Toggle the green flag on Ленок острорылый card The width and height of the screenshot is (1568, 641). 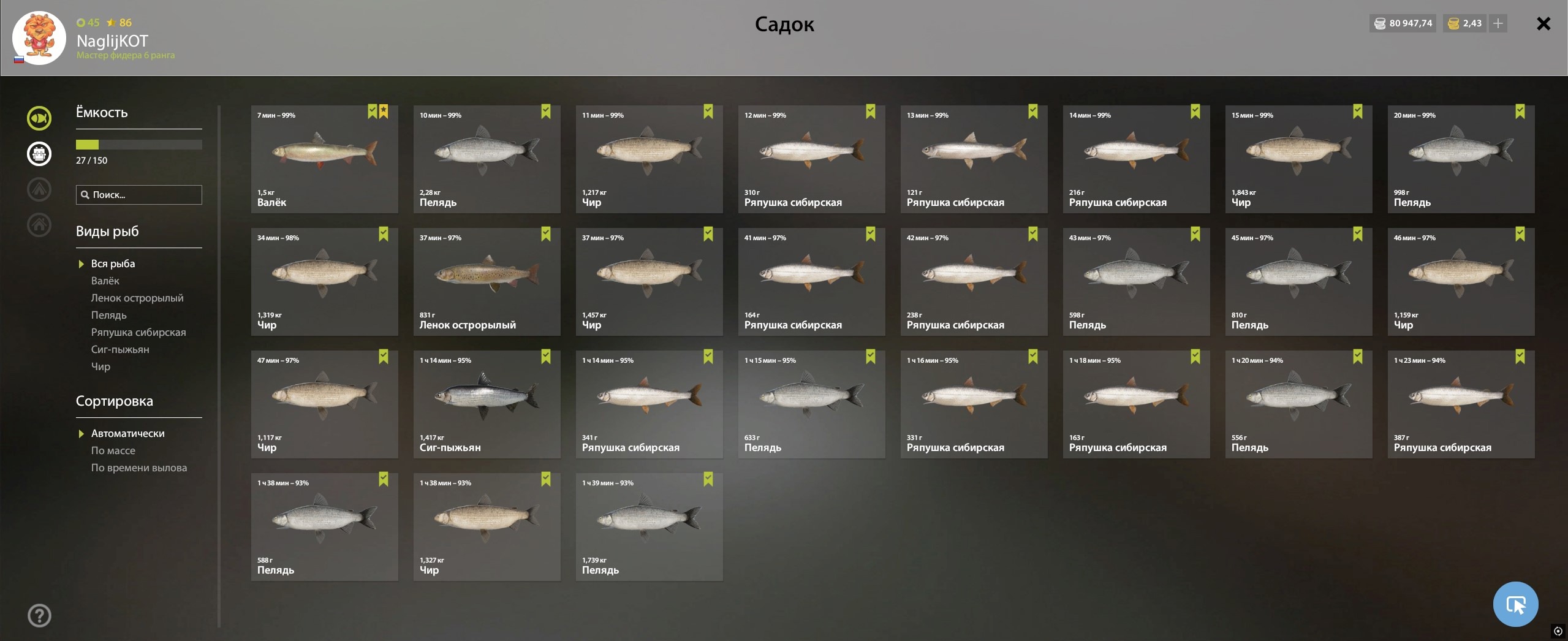pos(546,233)
